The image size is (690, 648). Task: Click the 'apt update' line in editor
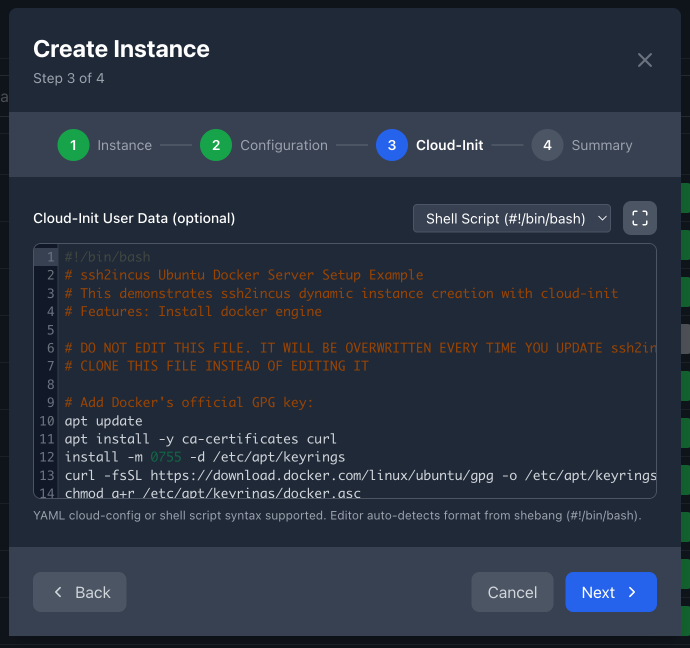tap(104, 421)
